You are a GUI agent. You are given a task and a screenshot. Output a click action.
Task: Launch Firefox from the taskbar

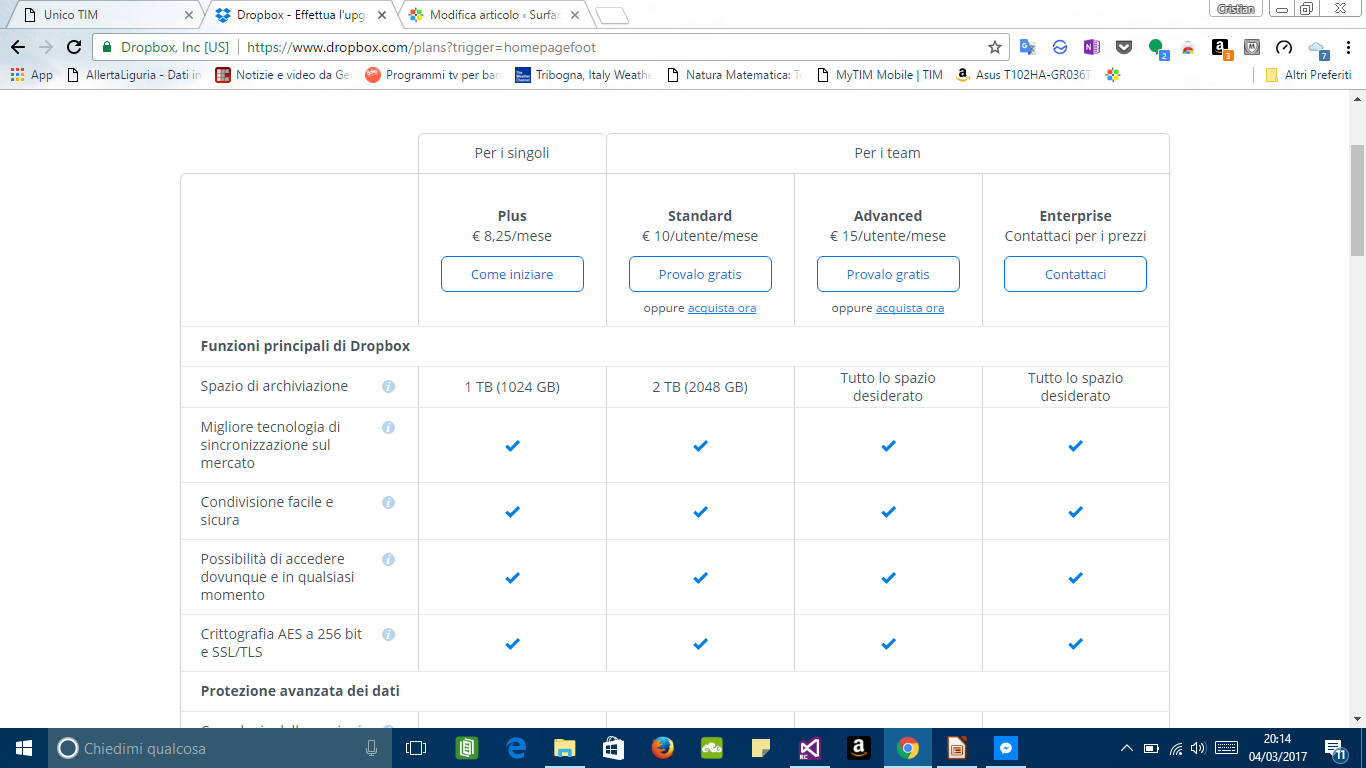tap(662, 748)
